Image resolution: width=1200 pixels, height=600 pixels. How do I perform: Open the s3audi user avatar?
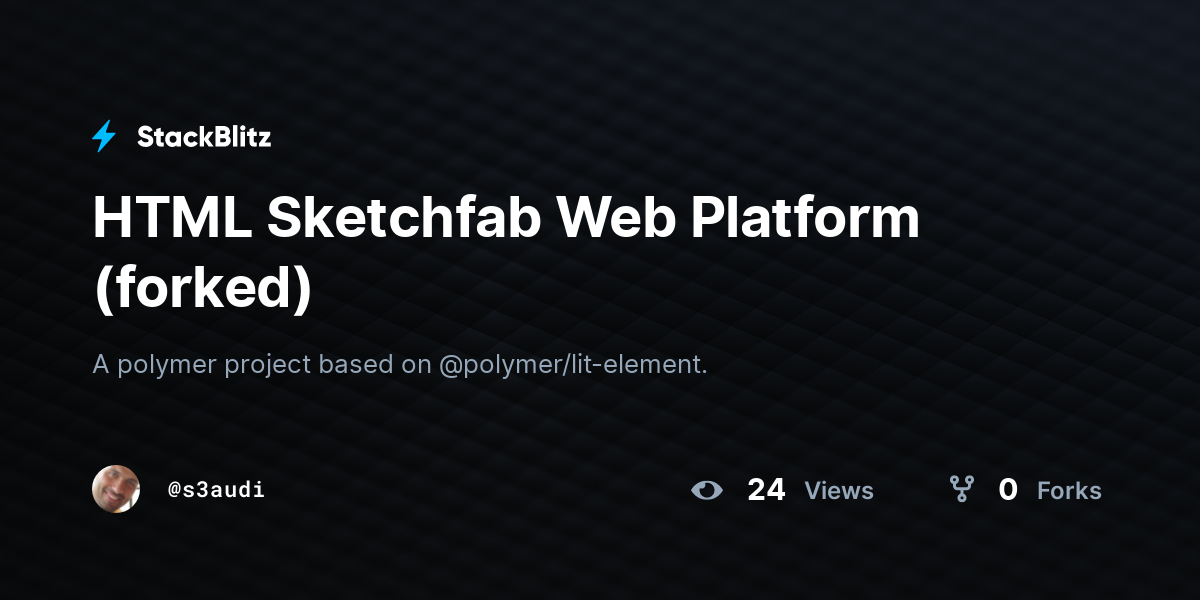coord(116,489)
